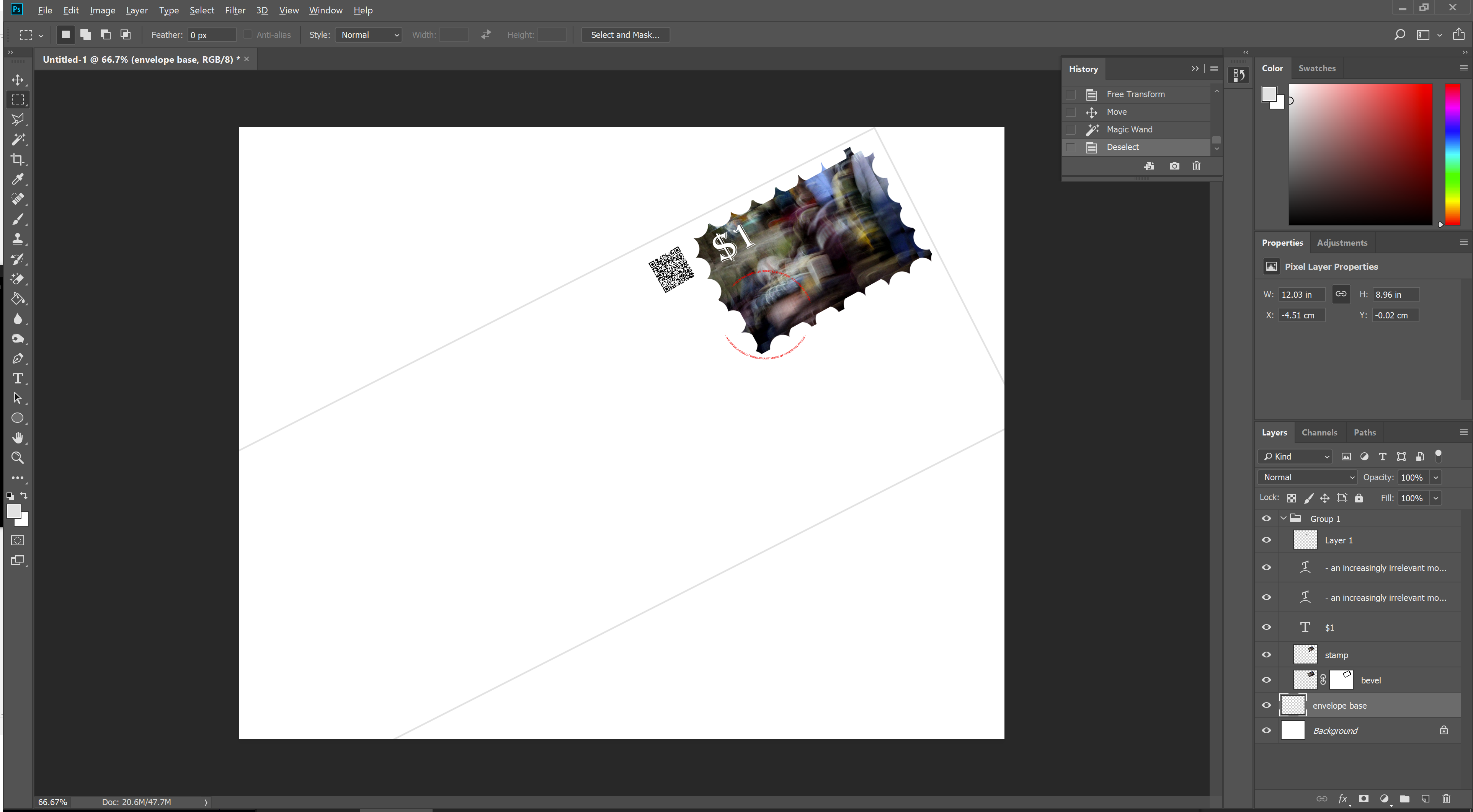
Task: Open the Filter menu
Action: click(x=234, y=10)
